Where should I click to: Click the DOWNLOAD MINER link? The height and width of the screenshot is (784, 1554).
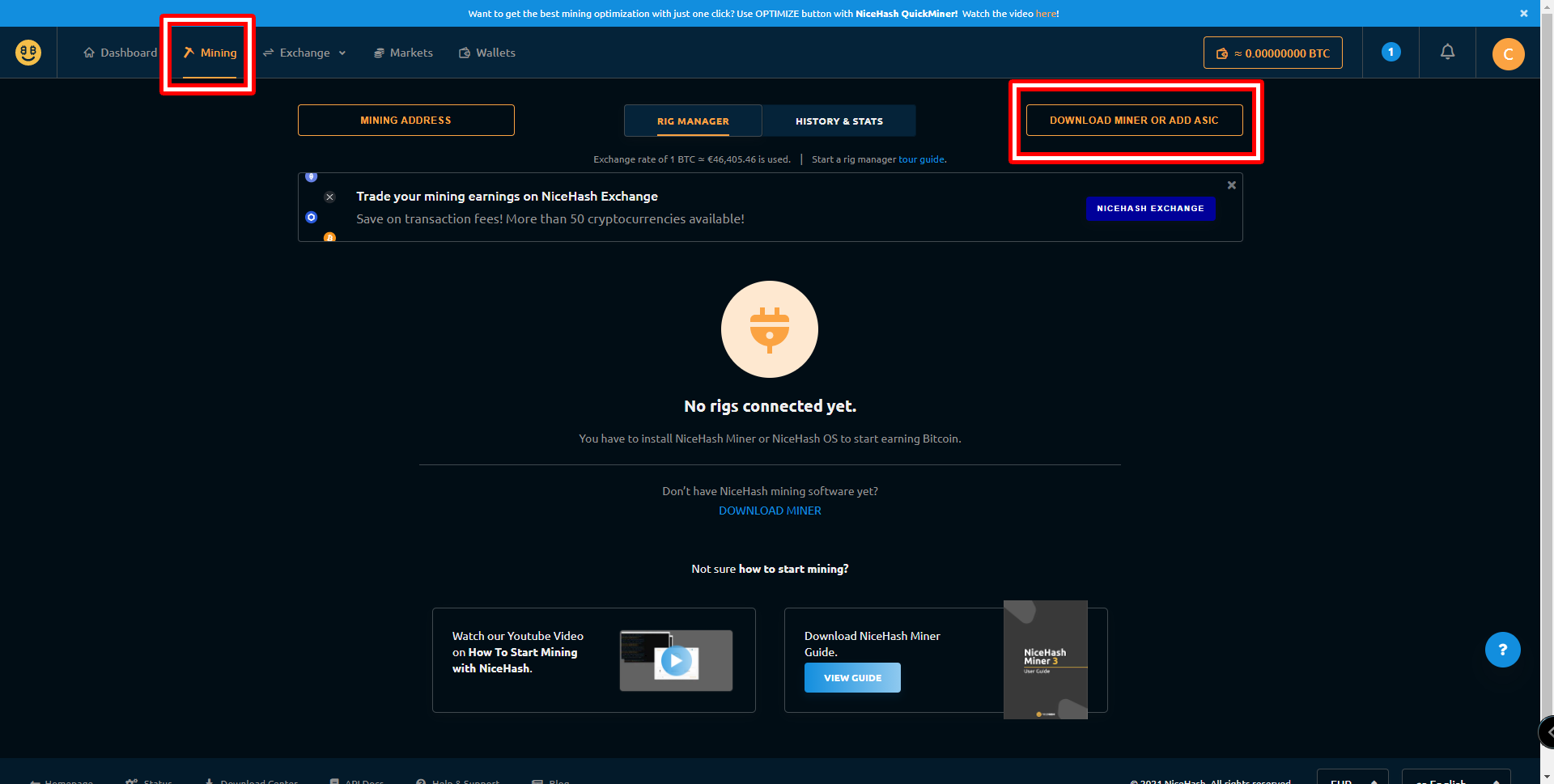769,510
